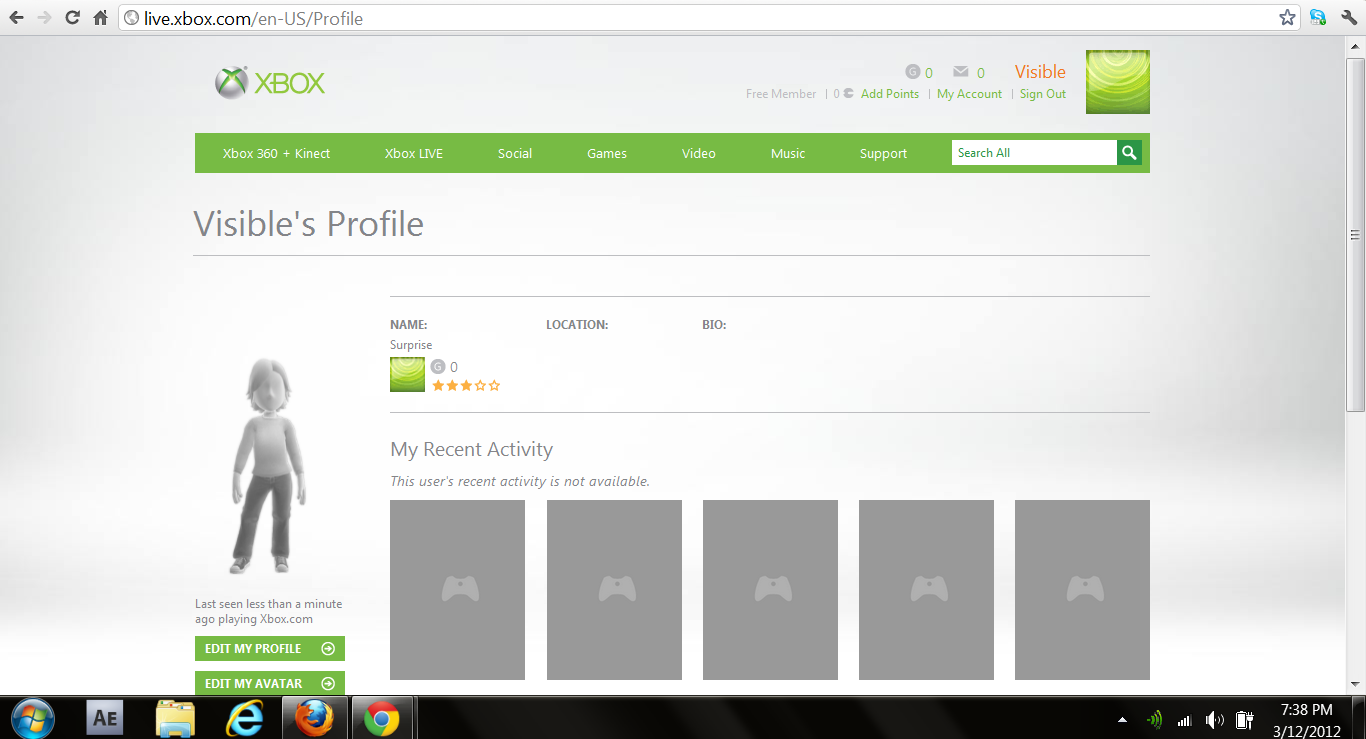Open the Chrome wrench settings menu
The width and height of the screenshot is (1366, 739).
[1349, 17]
